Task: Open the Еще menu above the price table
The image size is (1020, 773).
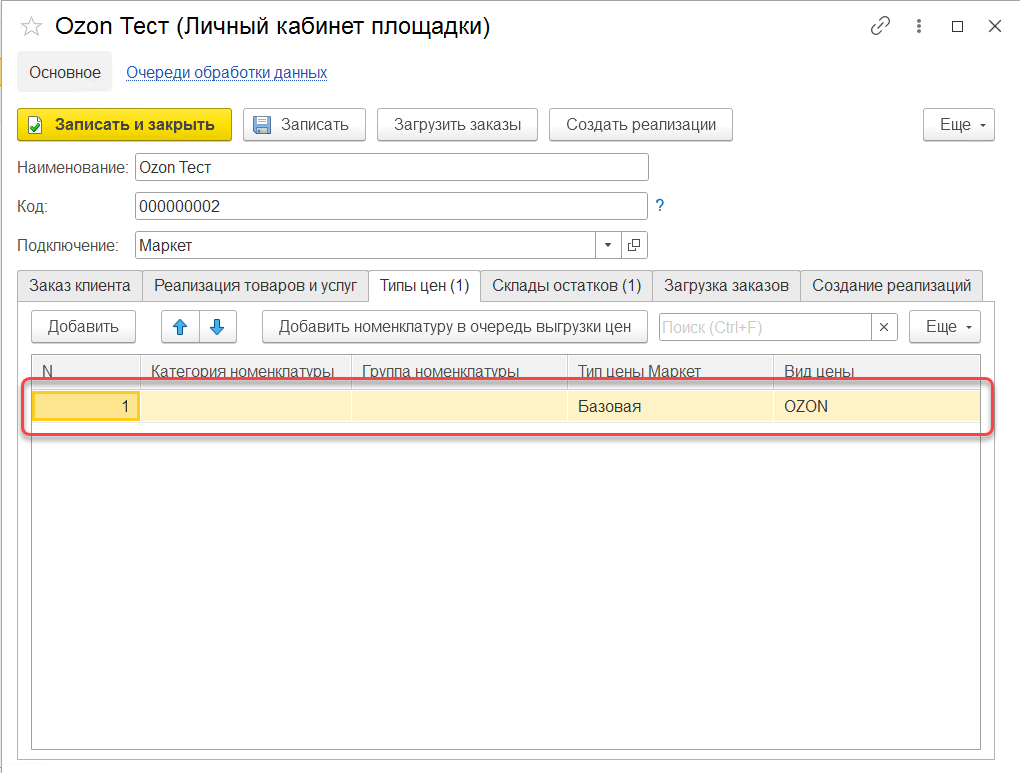Action: click(945, 327)
